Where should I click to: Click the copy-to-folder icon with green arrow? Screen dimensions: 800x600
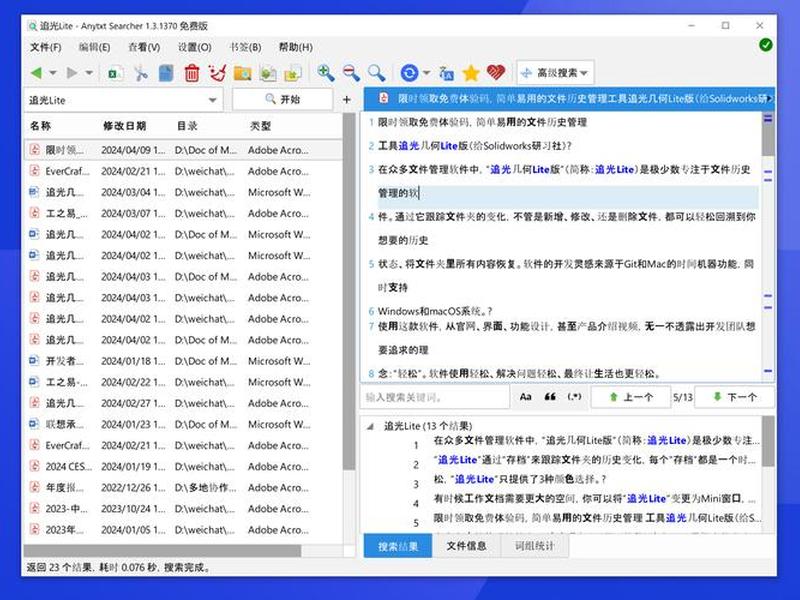tap(268, 73)
